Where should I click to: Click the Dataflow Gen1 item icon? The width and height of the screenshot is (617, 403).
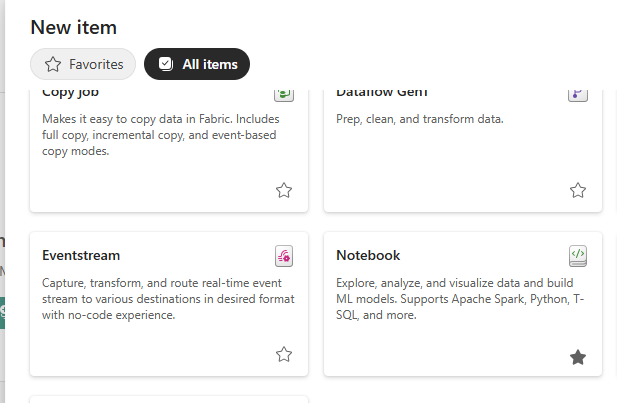577,93
